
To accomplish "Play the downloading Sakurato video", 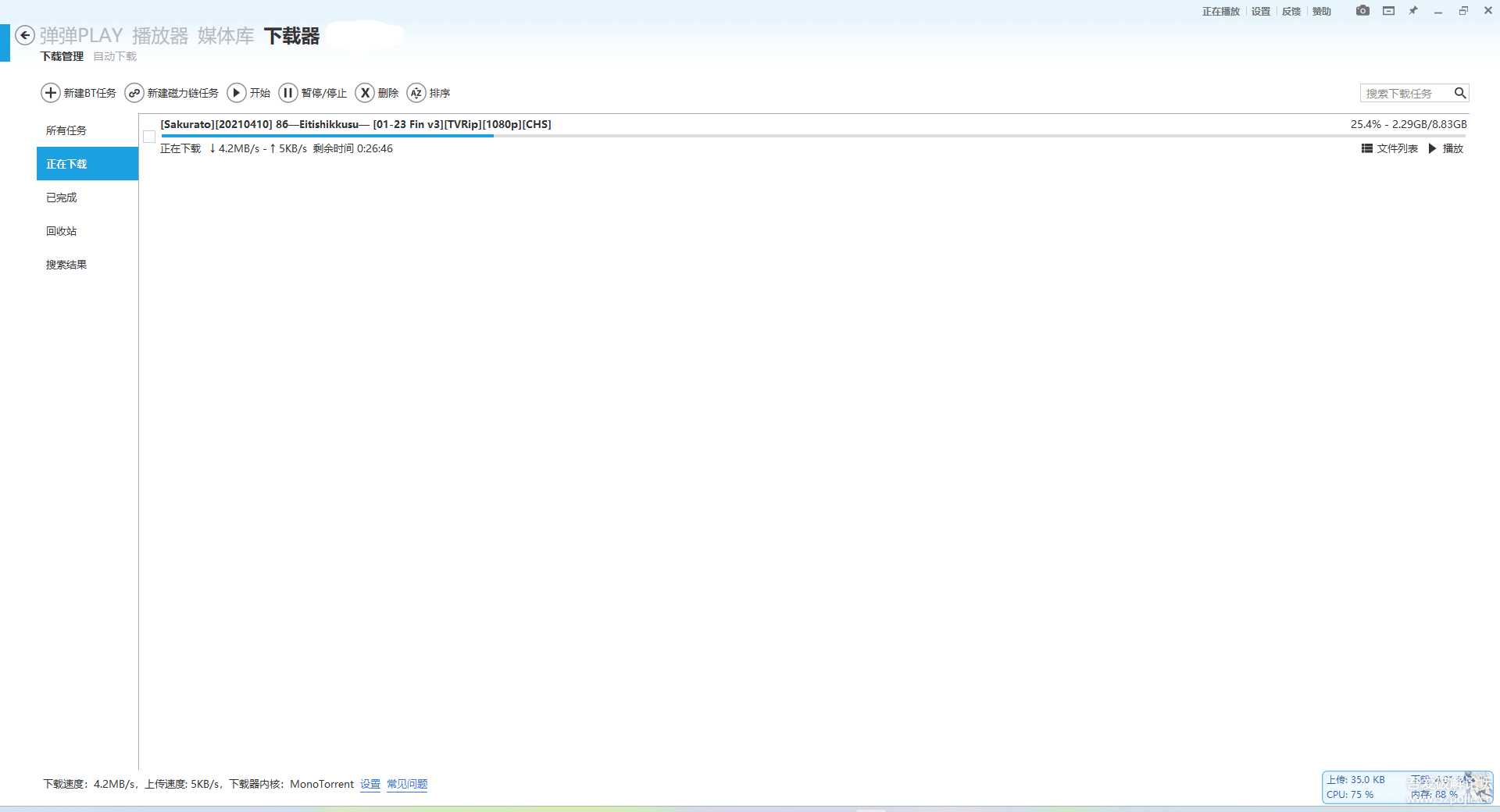I will [x=1445, y=148].
